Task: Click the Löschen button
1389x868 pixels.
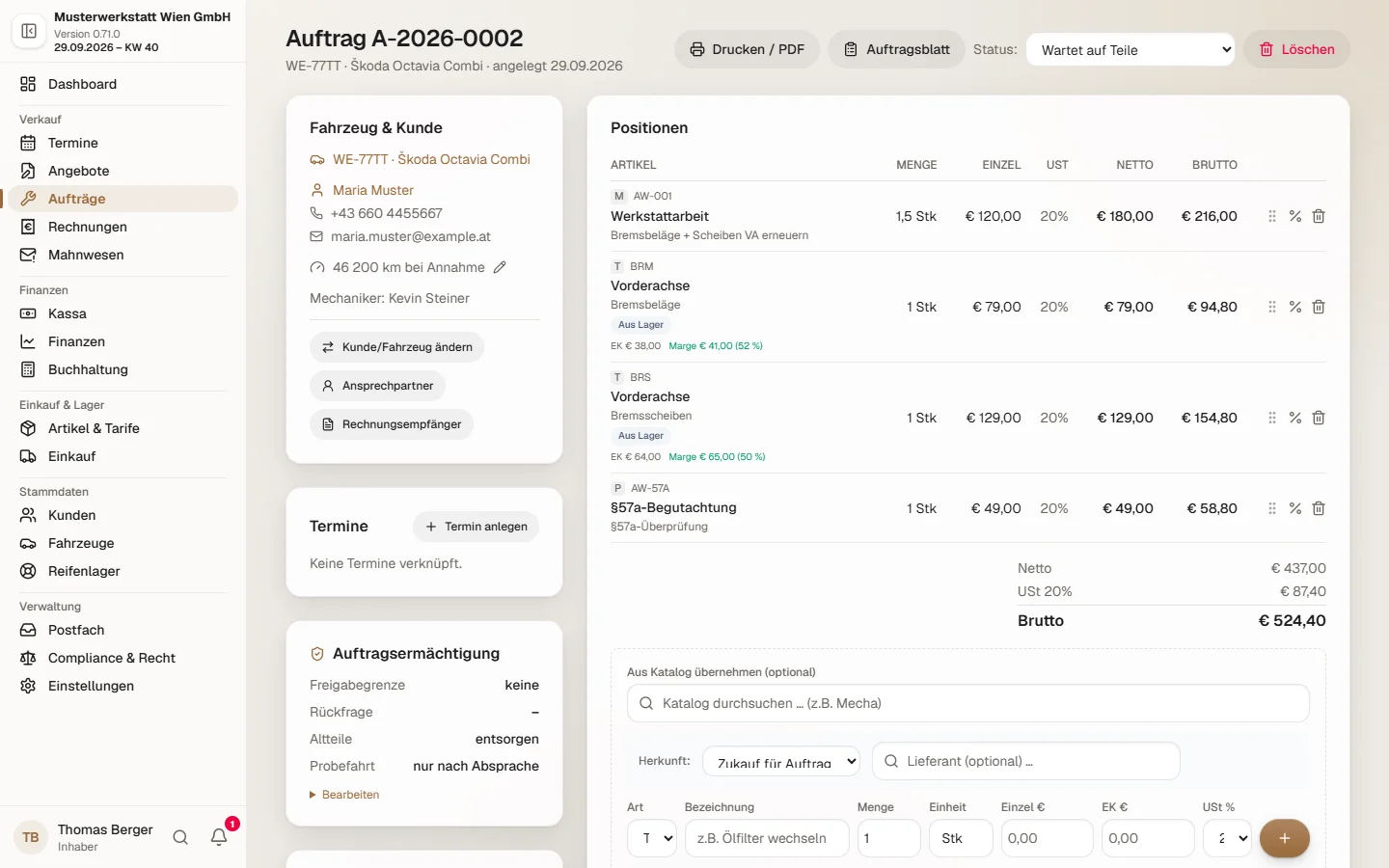Action: point(1296,49)
